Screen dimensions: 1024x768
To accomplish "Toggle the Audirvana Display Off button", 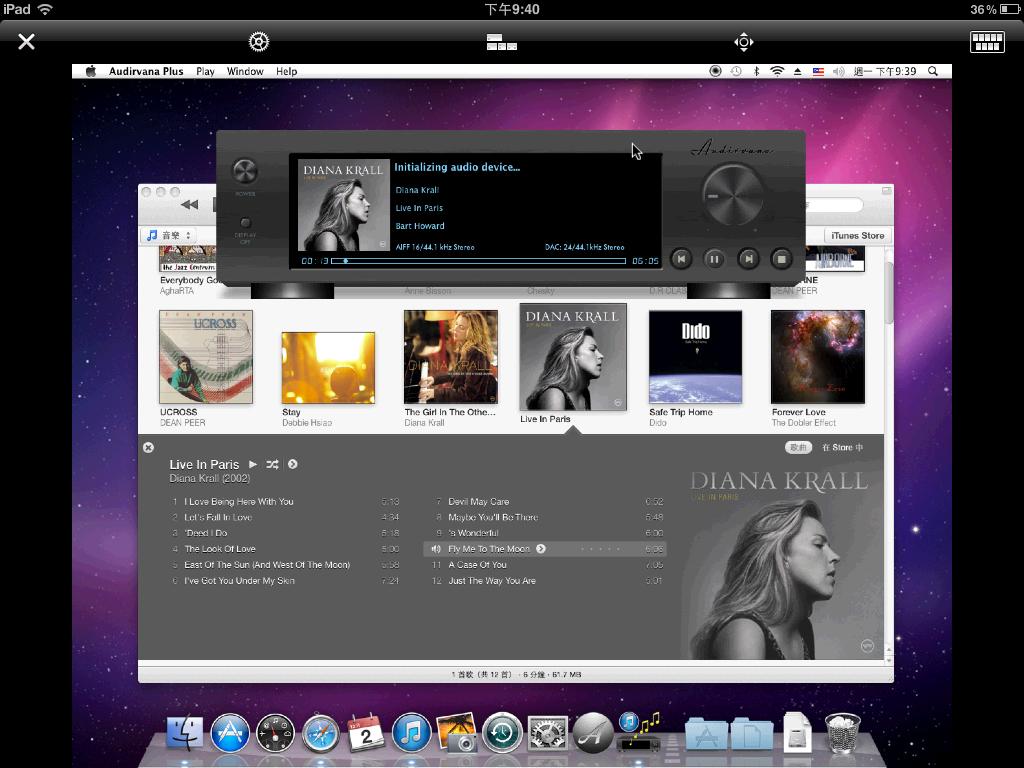I will (245, 223).
